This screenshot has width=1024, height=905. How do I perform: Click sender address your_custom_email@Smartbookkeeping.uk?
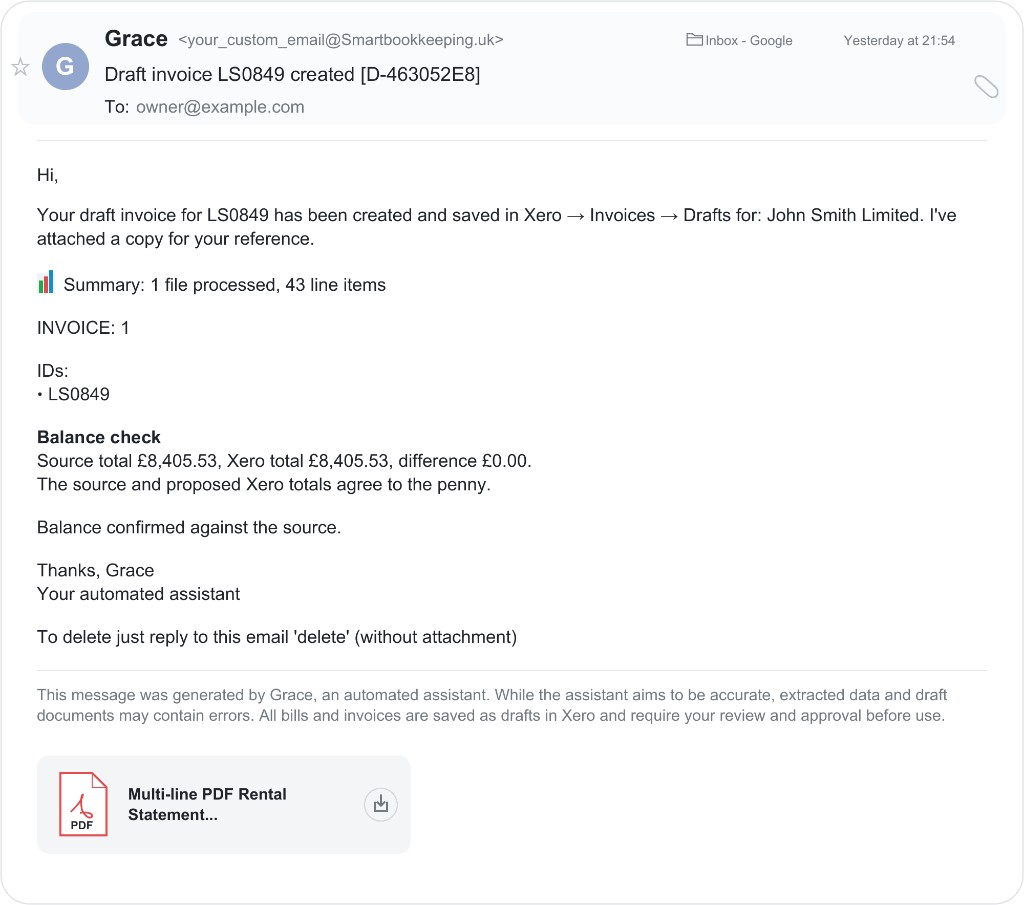tap(341, 40)
